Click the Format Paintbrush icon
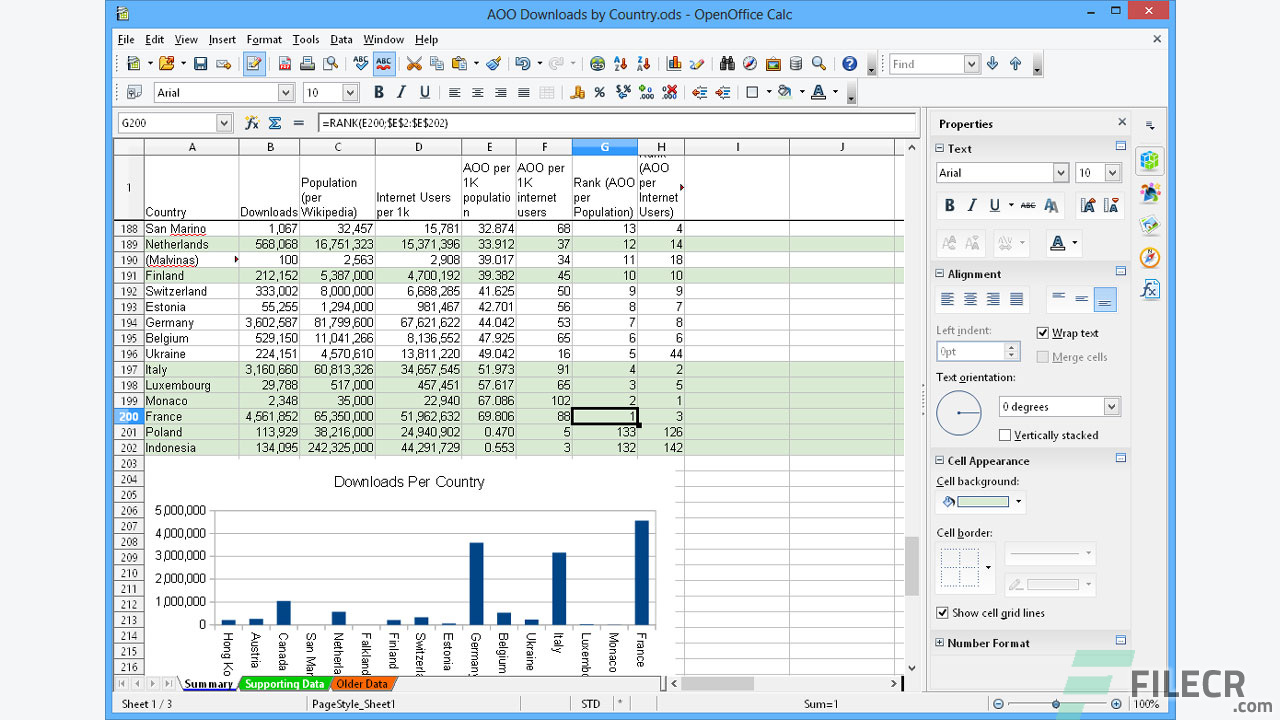 click(493, 64)
